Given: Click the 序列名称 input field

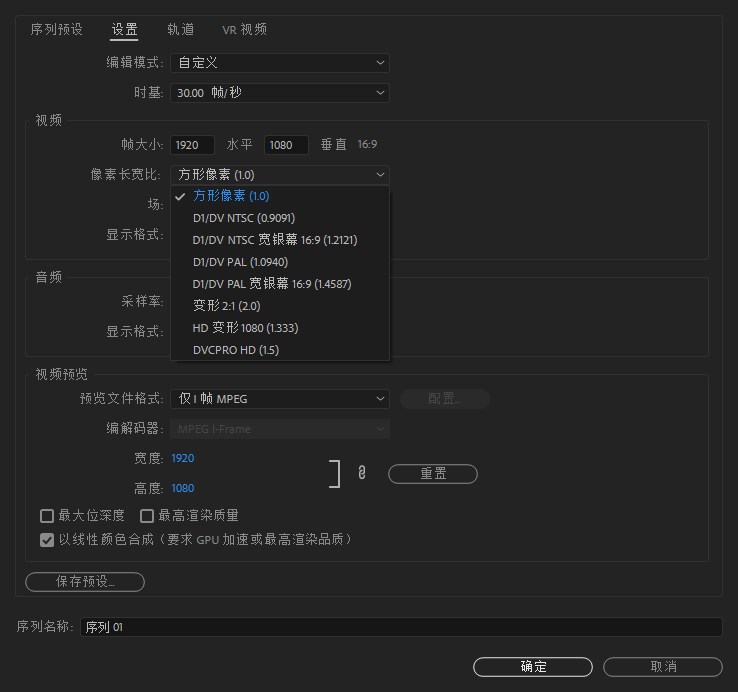Looking at the screenshot, I should click(x=401, y=627).
